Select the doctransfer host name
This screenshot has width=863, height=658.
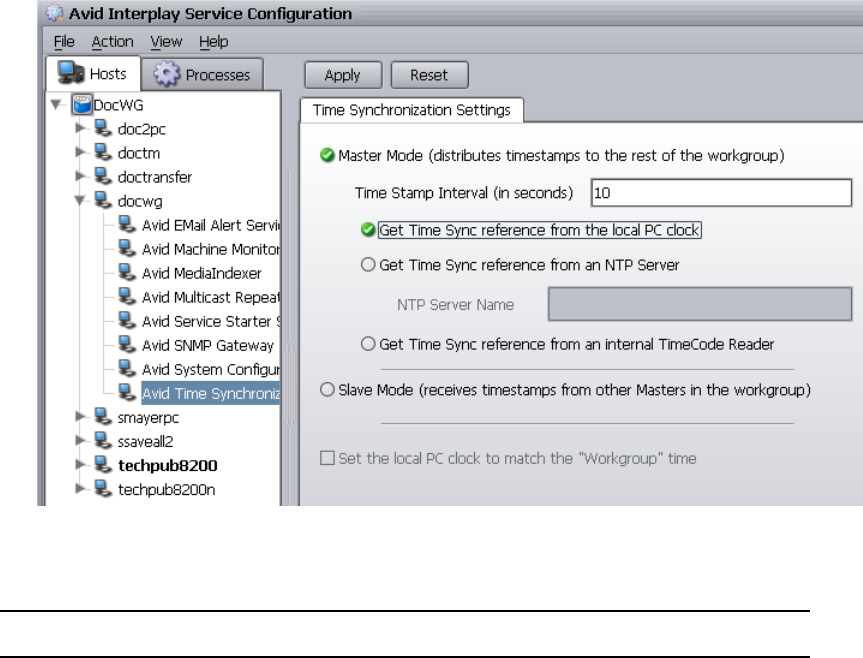155,177
